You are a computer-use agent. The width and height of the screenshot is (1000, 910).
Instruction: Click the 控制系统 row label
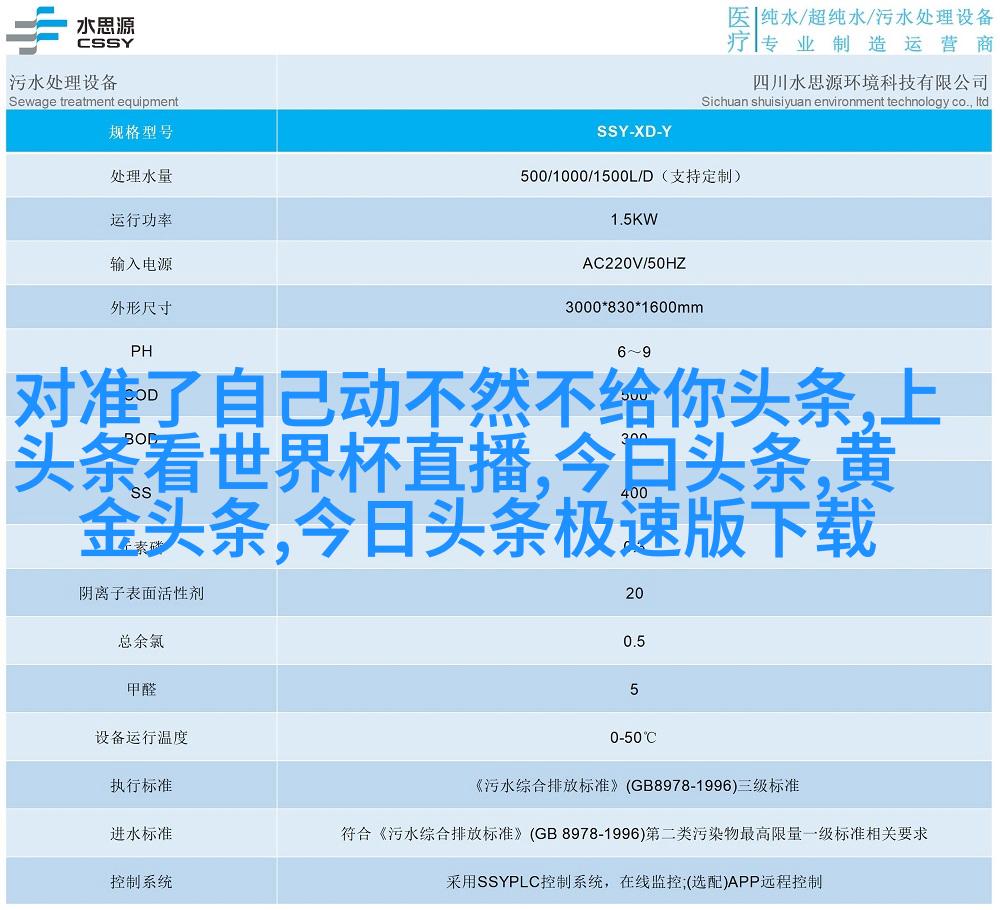[x=141, y=882]
